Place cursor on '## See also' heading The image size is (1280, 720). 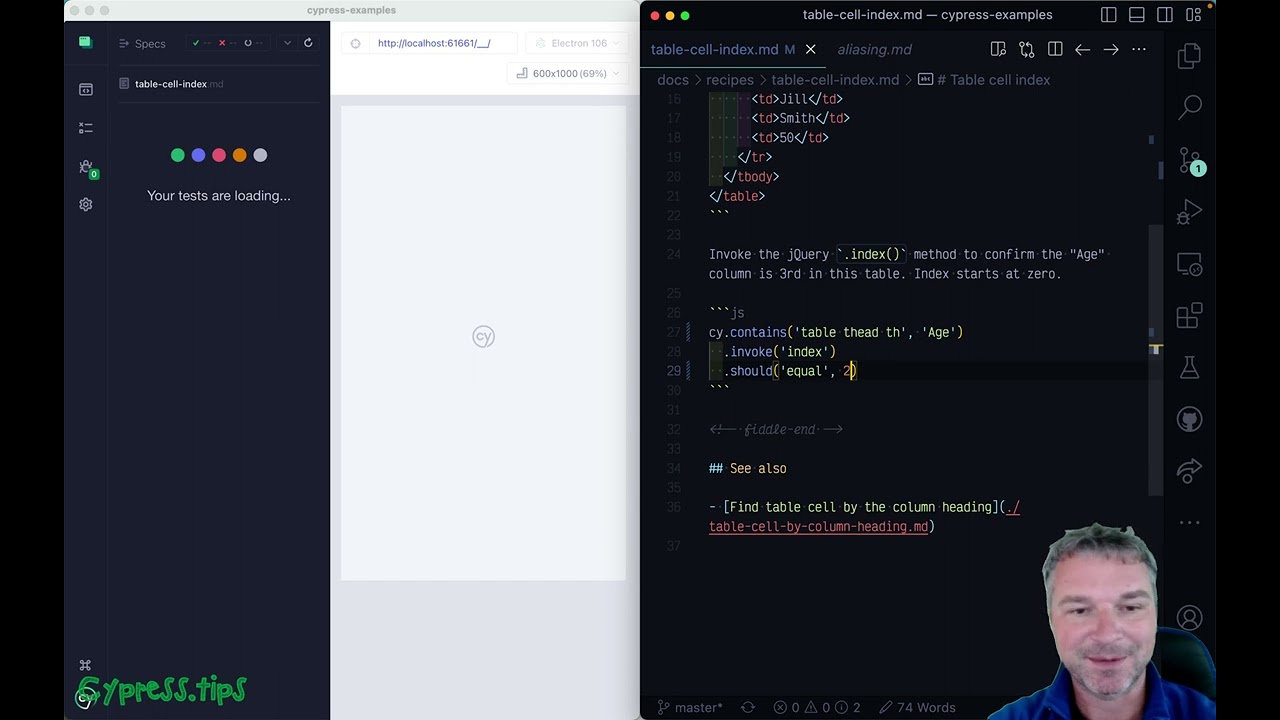(x=748, y=468)
